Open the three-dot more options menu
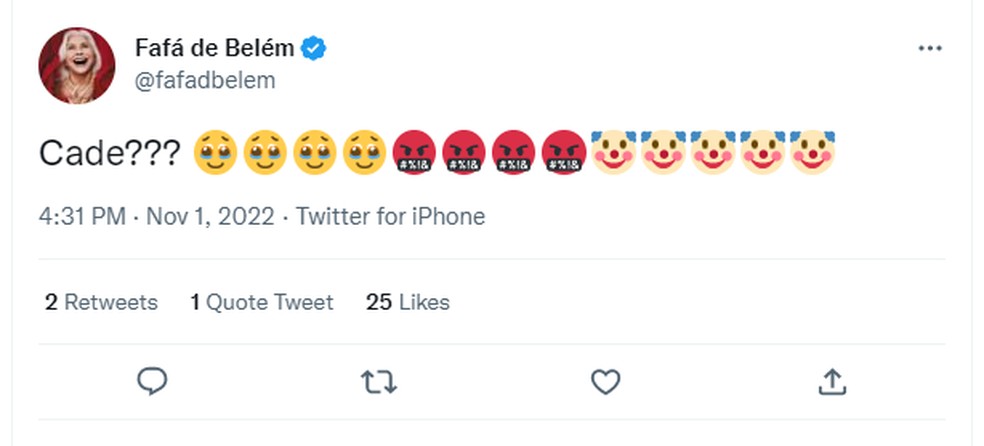 pos(930,49)
